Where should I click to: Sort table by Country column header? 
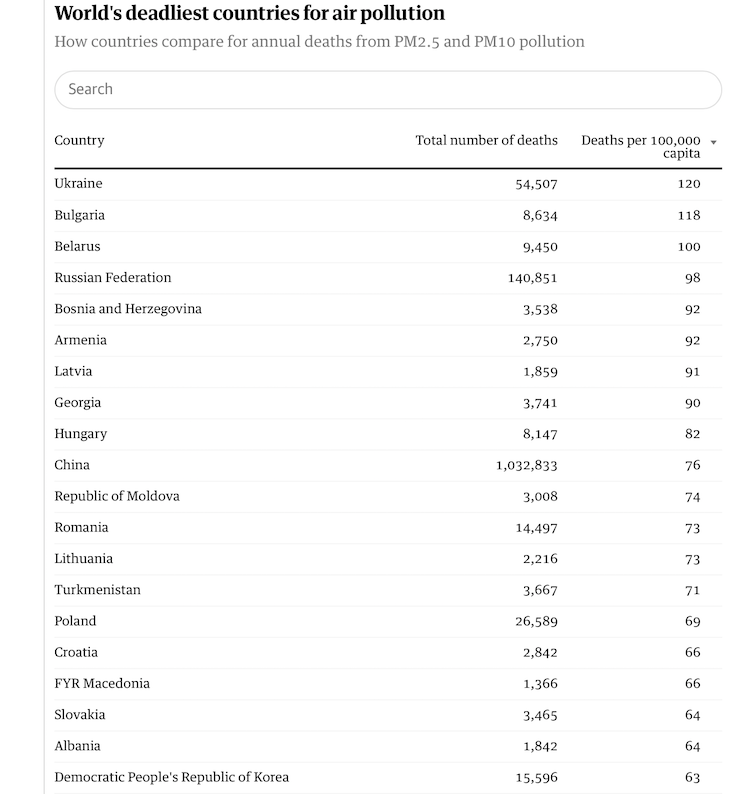[80, 140]
